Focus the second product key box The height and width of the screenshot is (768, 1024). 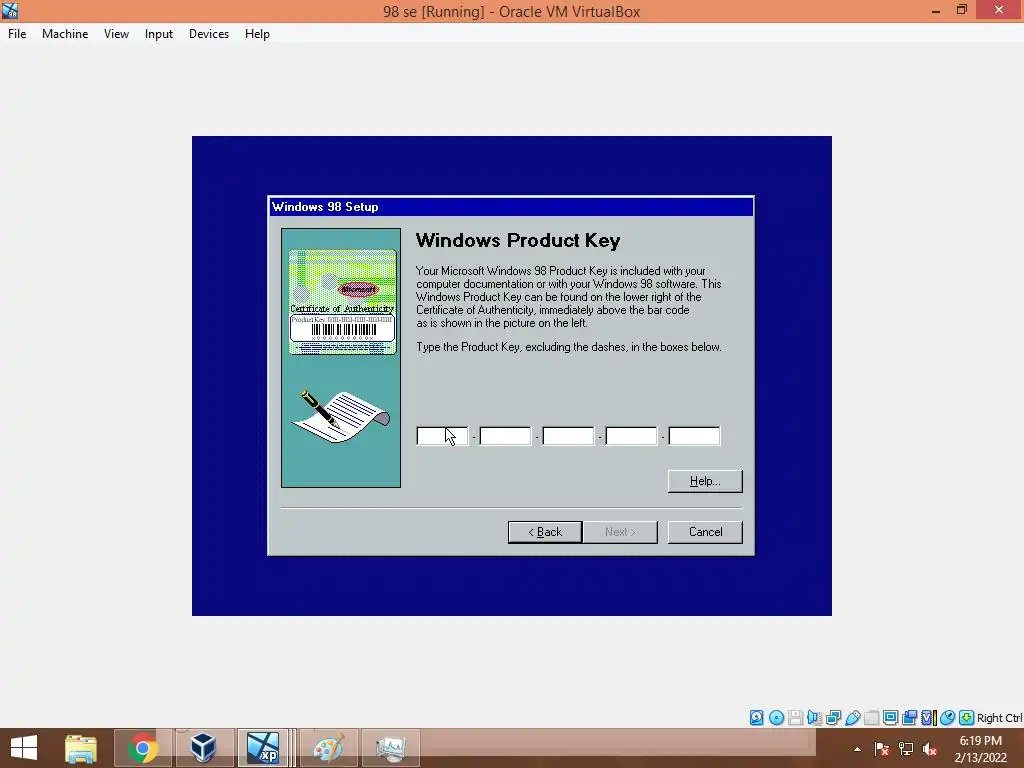505,436
